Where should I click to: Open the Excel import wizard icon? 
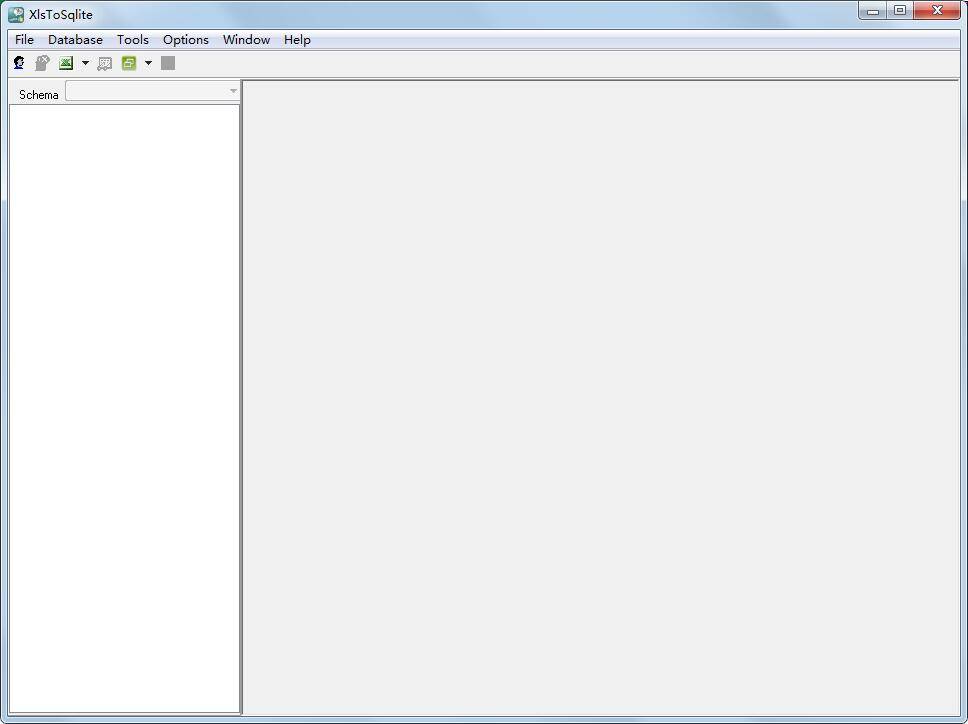66,62
